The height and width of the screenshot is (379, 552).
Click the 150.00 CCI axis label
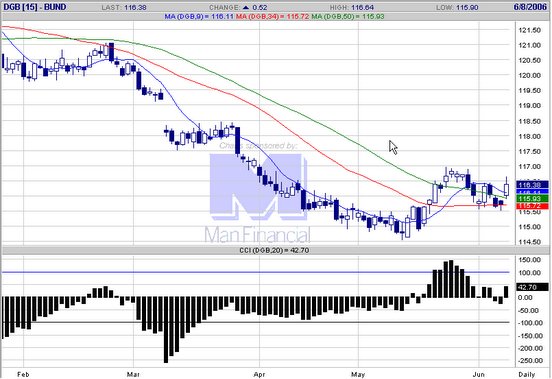(x=529, y=260)
